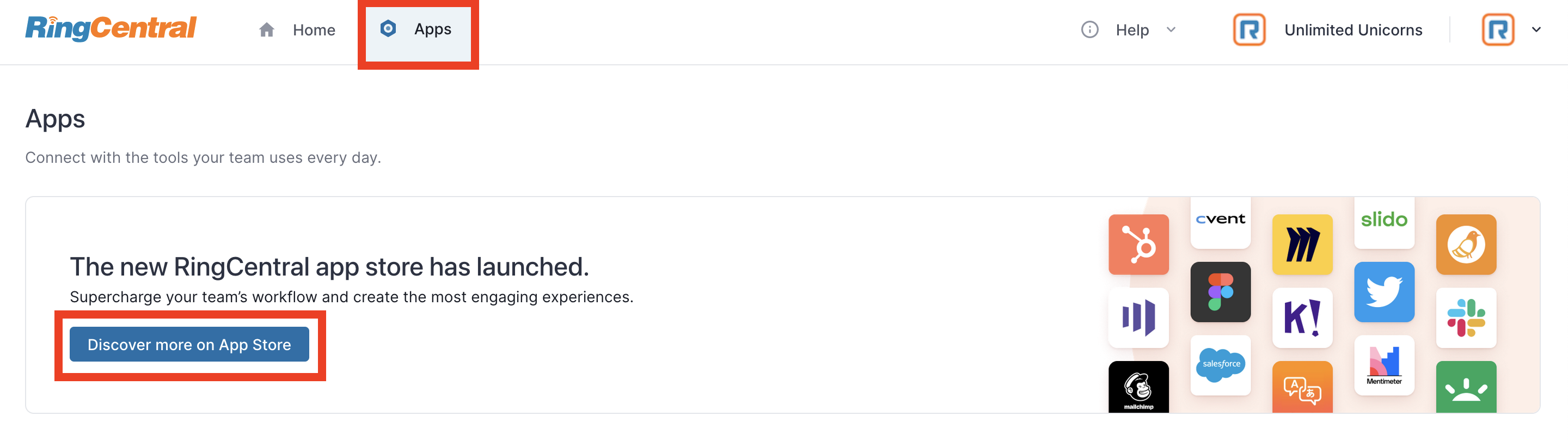Select the Cvent app tile
This screenshot has height=440, width=1568.
pyautogui.click(x=1221, y=222)
